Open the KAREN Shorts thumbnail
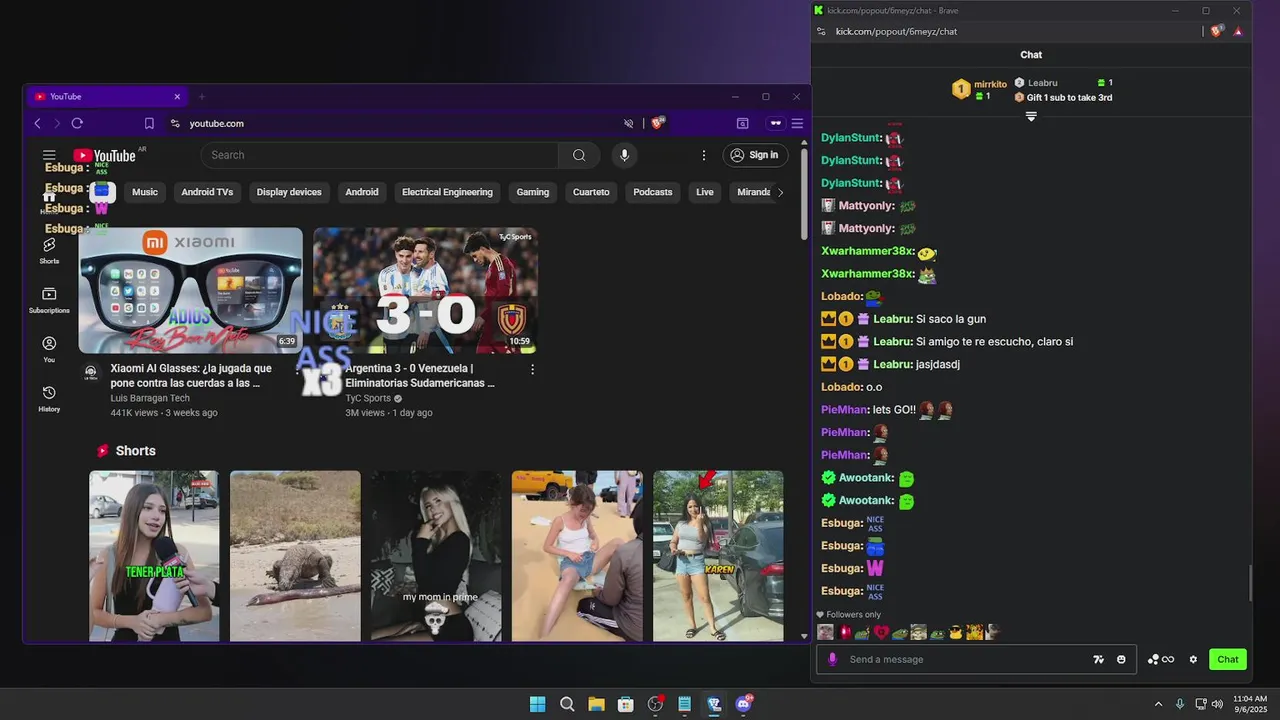The height and width of the screenshot is (720, 1280). click(718, 556)
